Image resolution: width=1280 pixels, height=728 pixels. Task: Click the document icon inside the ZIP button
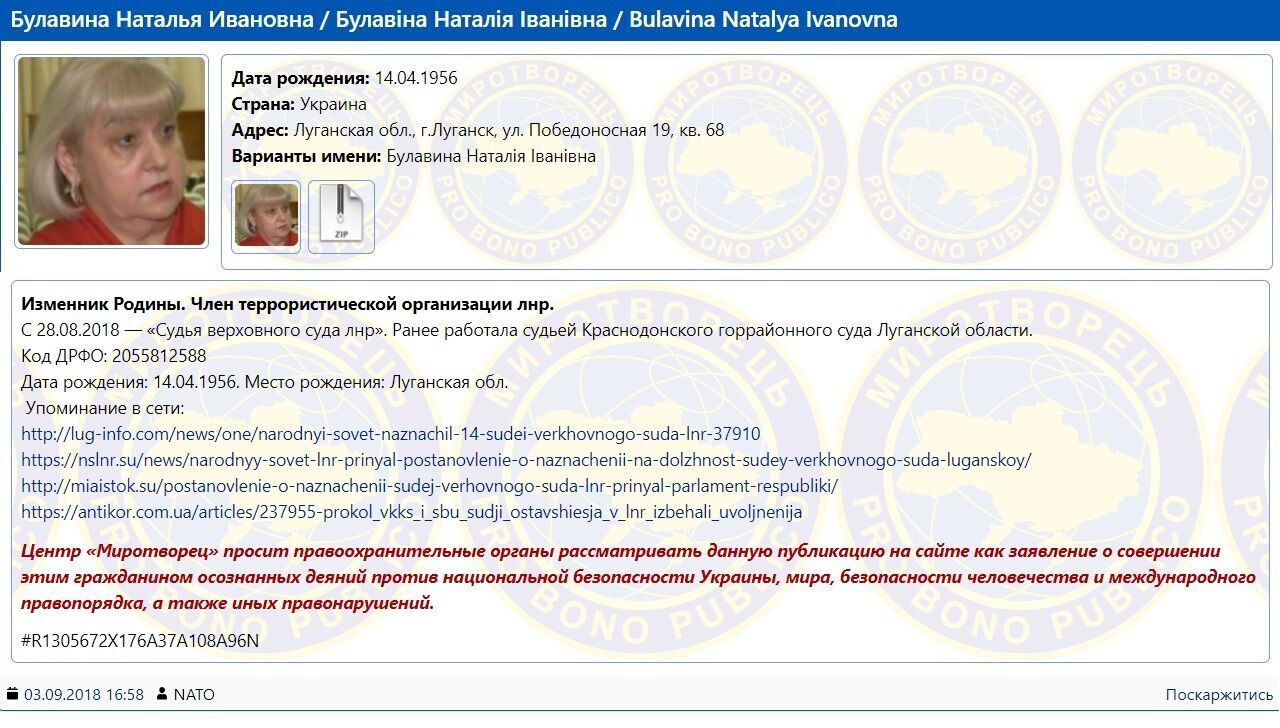[x=341, y=210]
